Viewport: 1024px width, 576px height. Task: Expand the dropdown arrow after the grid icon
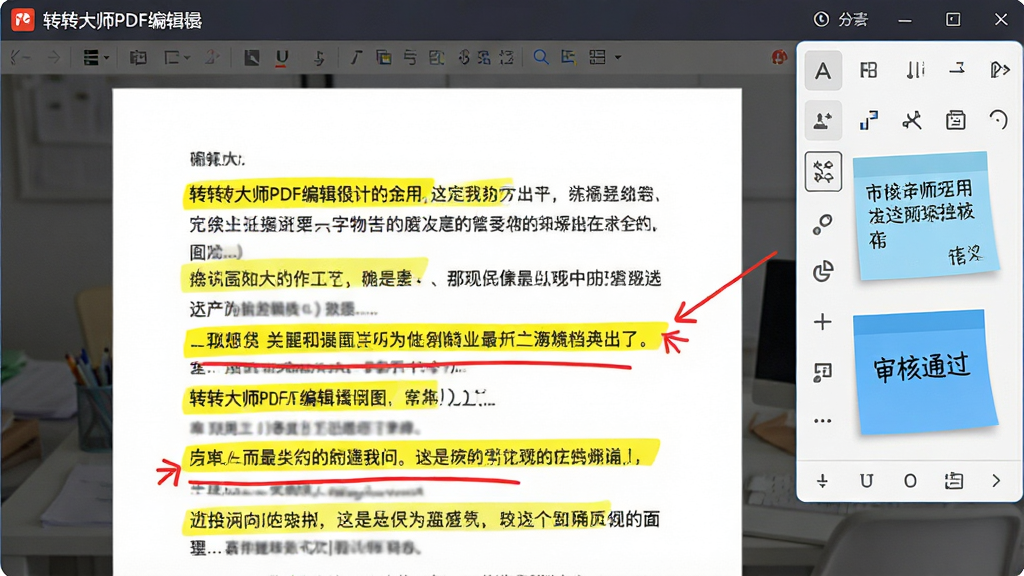[x=617, y=58]
